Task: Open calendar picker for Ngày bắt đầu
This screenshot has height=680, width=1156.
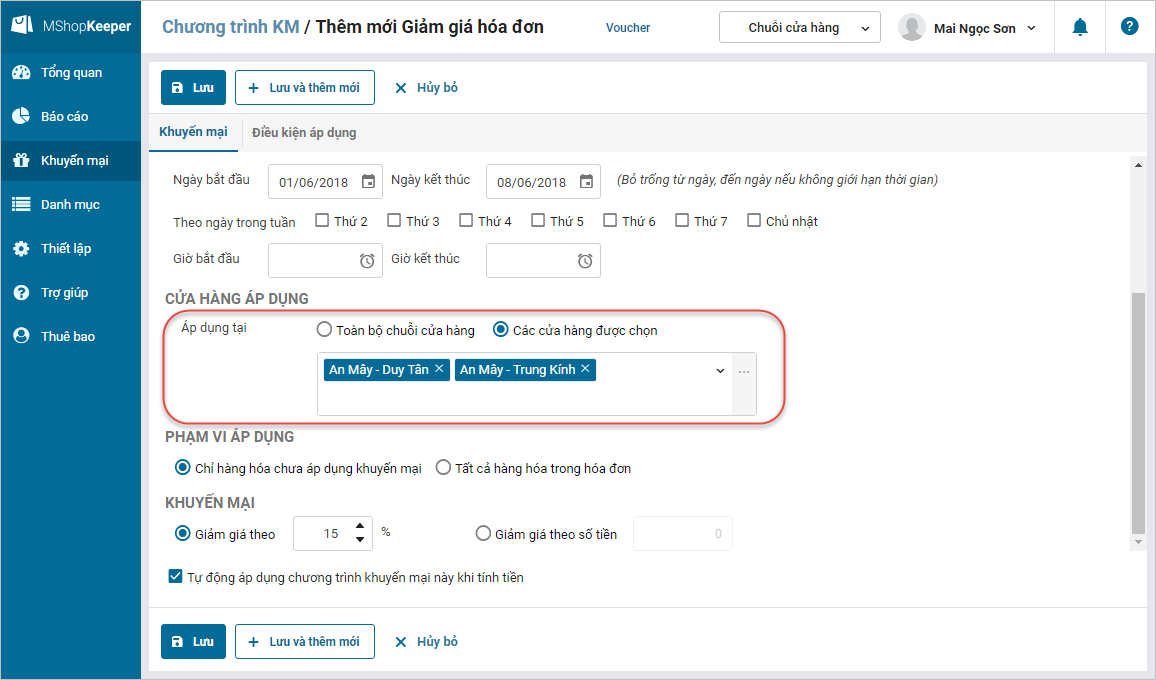Action: coord(368,182)
